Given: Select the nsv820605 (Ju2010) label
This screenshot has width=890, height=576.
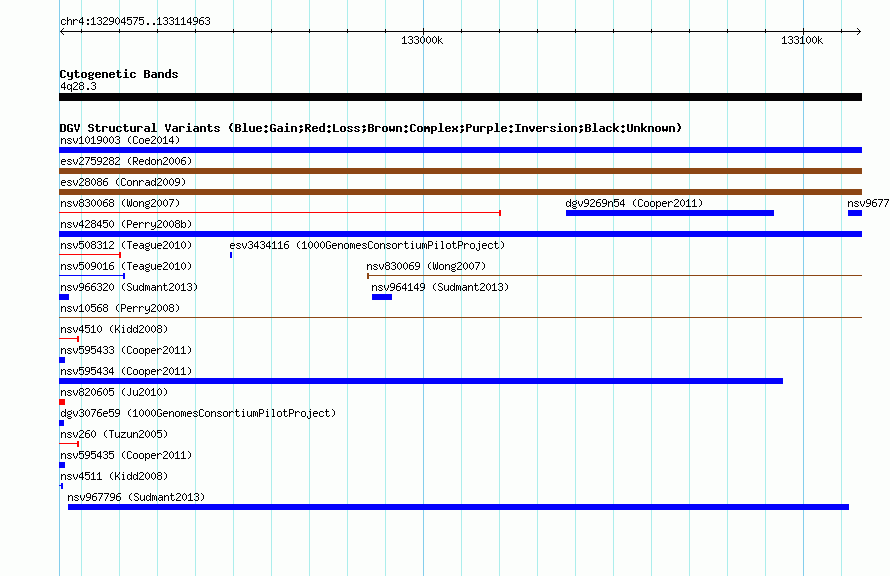Looking at the screenshot, I should point(114,392).
